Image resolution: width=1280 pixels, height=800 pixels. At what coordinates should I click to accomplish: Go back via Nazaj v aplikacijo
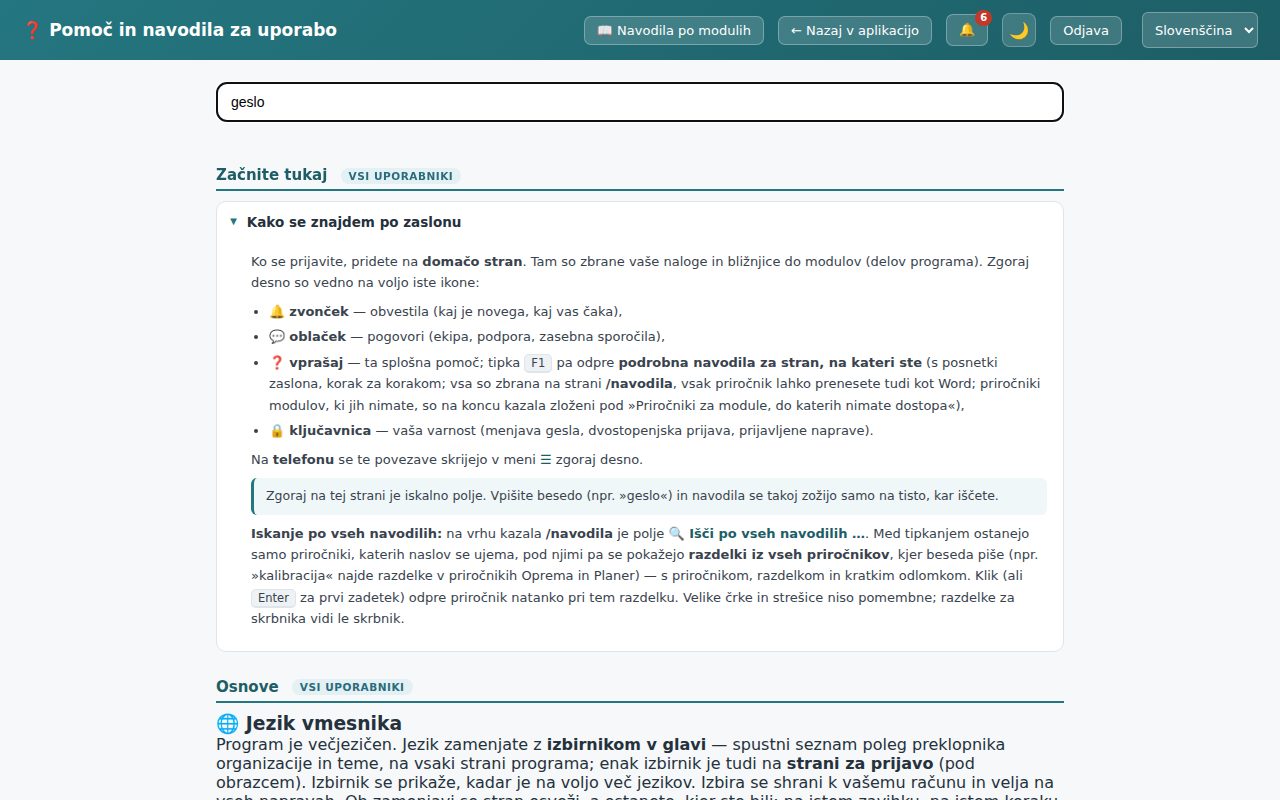855,30
